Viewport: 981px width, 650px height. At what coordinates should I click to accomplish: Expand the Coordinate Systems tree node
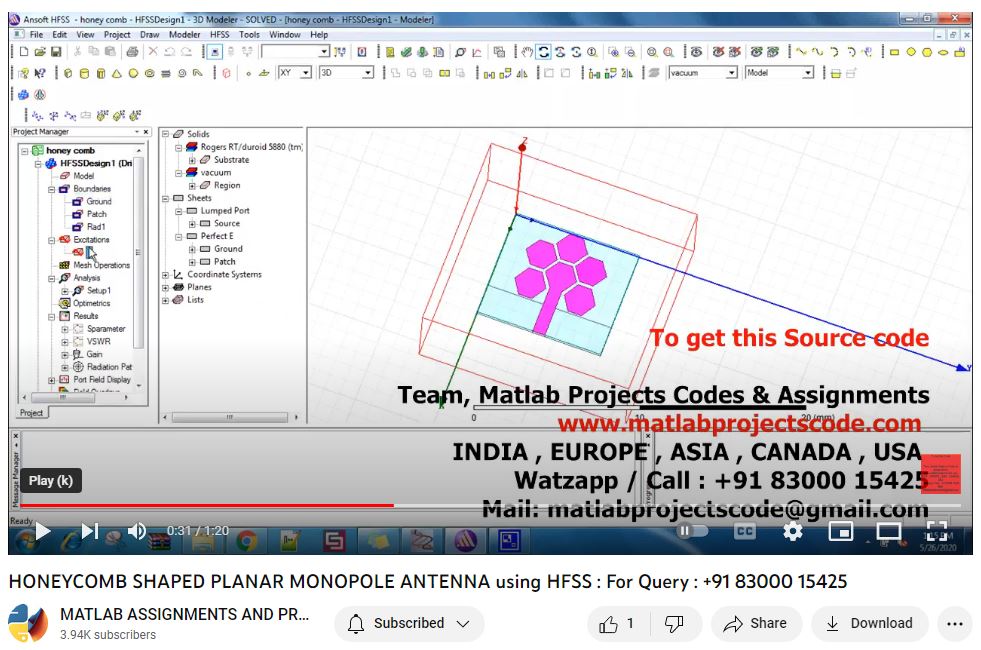coord(166,275)
